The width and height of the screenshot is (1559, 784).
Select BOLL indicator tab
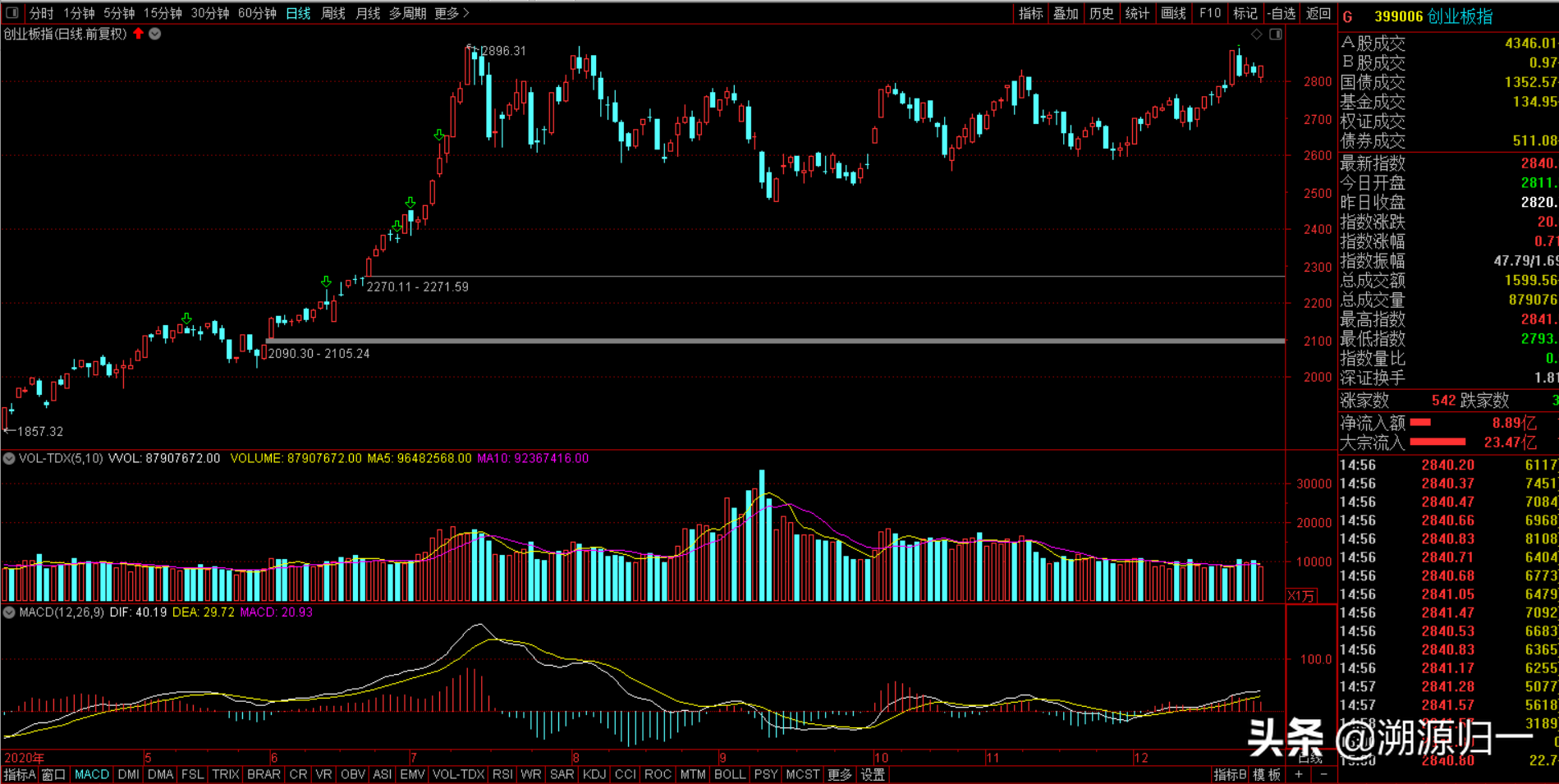click(x=730, y=774)
